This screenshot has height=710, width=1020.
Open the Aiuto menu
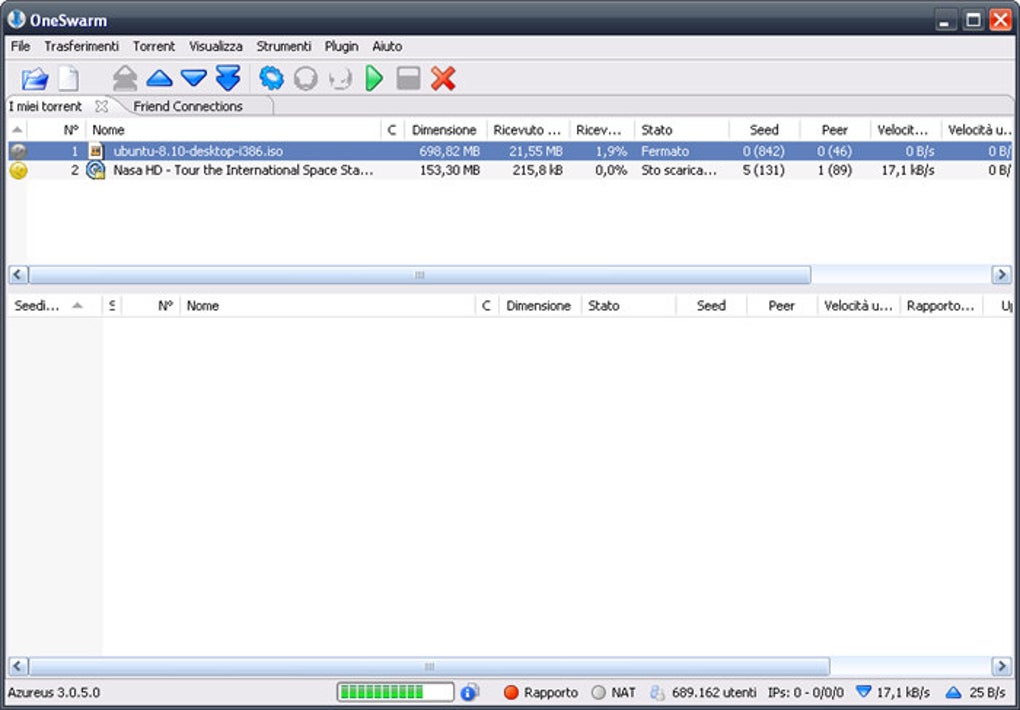(x=386, y=46)
